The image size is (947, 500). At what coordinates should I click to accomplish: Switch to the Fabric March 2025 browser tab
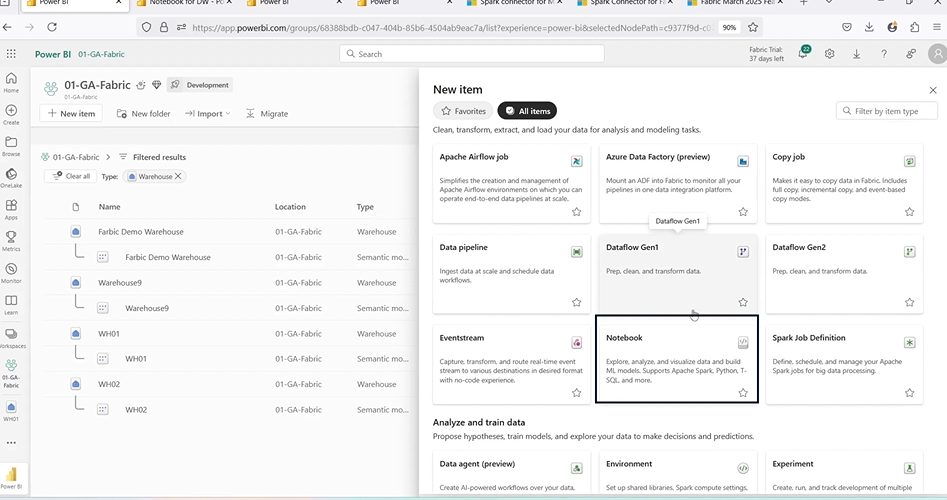(735, 4)
